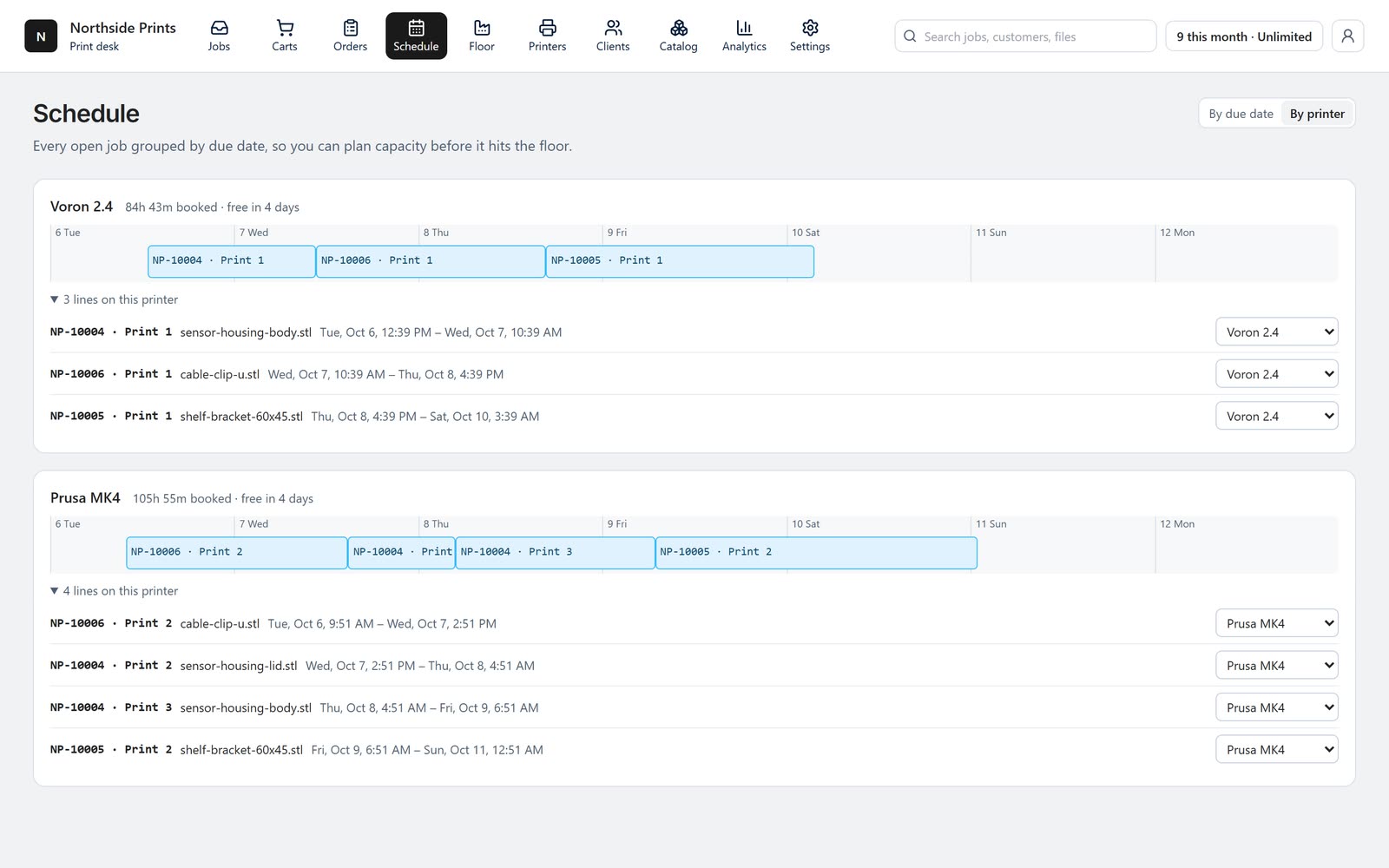
Task: Switch schedule view to By due date
Action: click(1241, 114)
